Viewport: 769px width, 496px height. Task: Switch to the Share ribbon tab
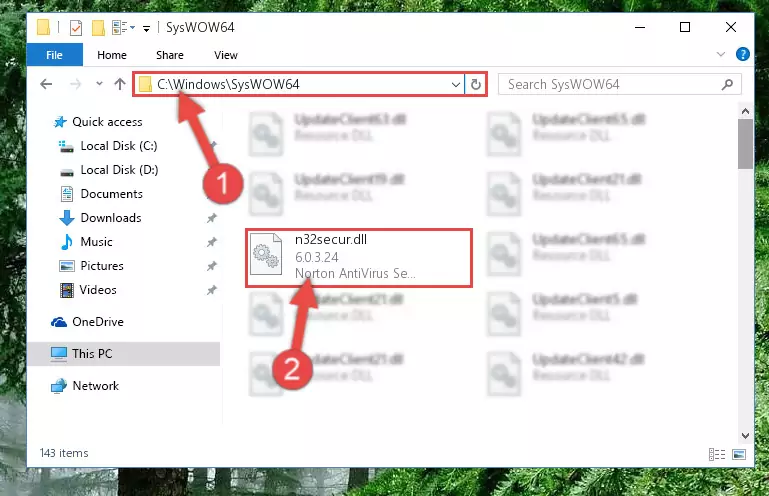tap(170, 55)
